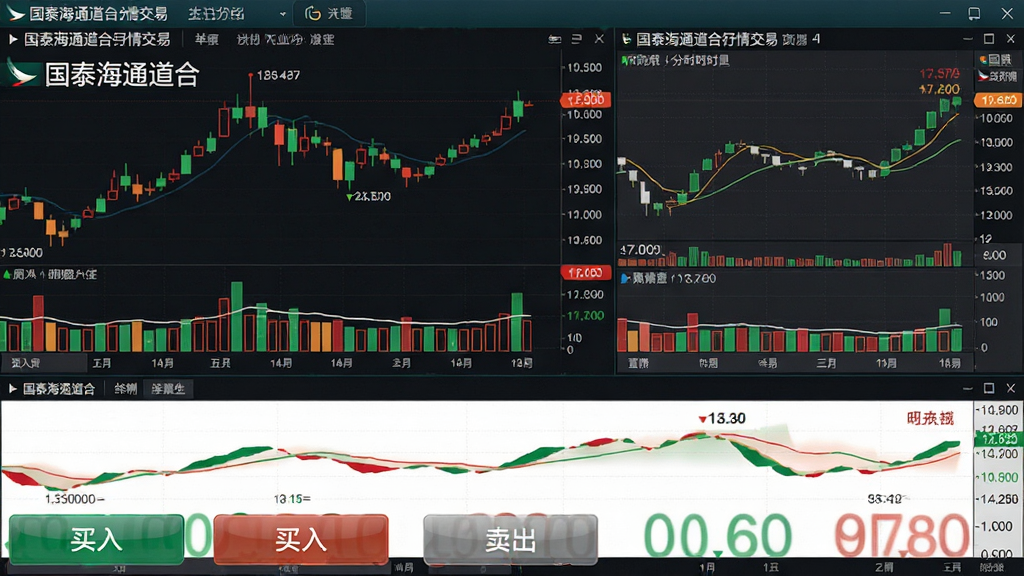Click the large bird logo beside 国泰海通道合

(22, 73)
